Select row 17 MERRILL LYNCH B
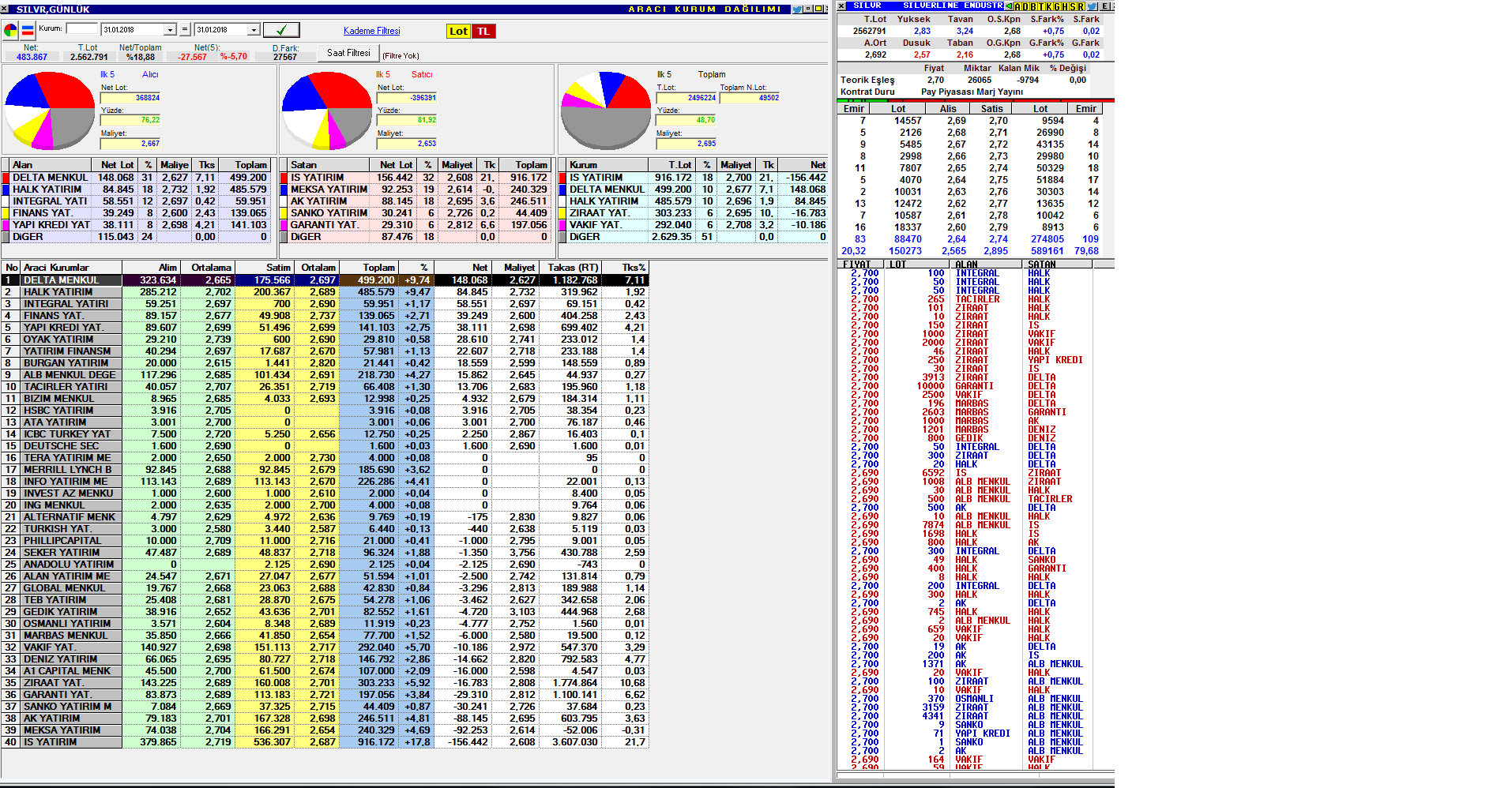The height and width of the screenshot is (788, 1512). click(x=325, y=470)
